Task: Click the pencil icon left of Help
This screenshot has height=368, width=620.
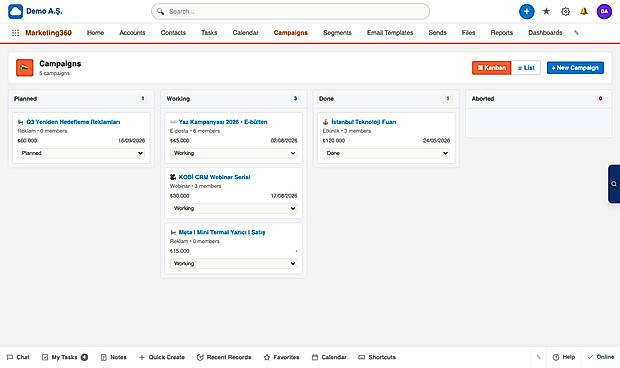Action: [x=538, y=357]
